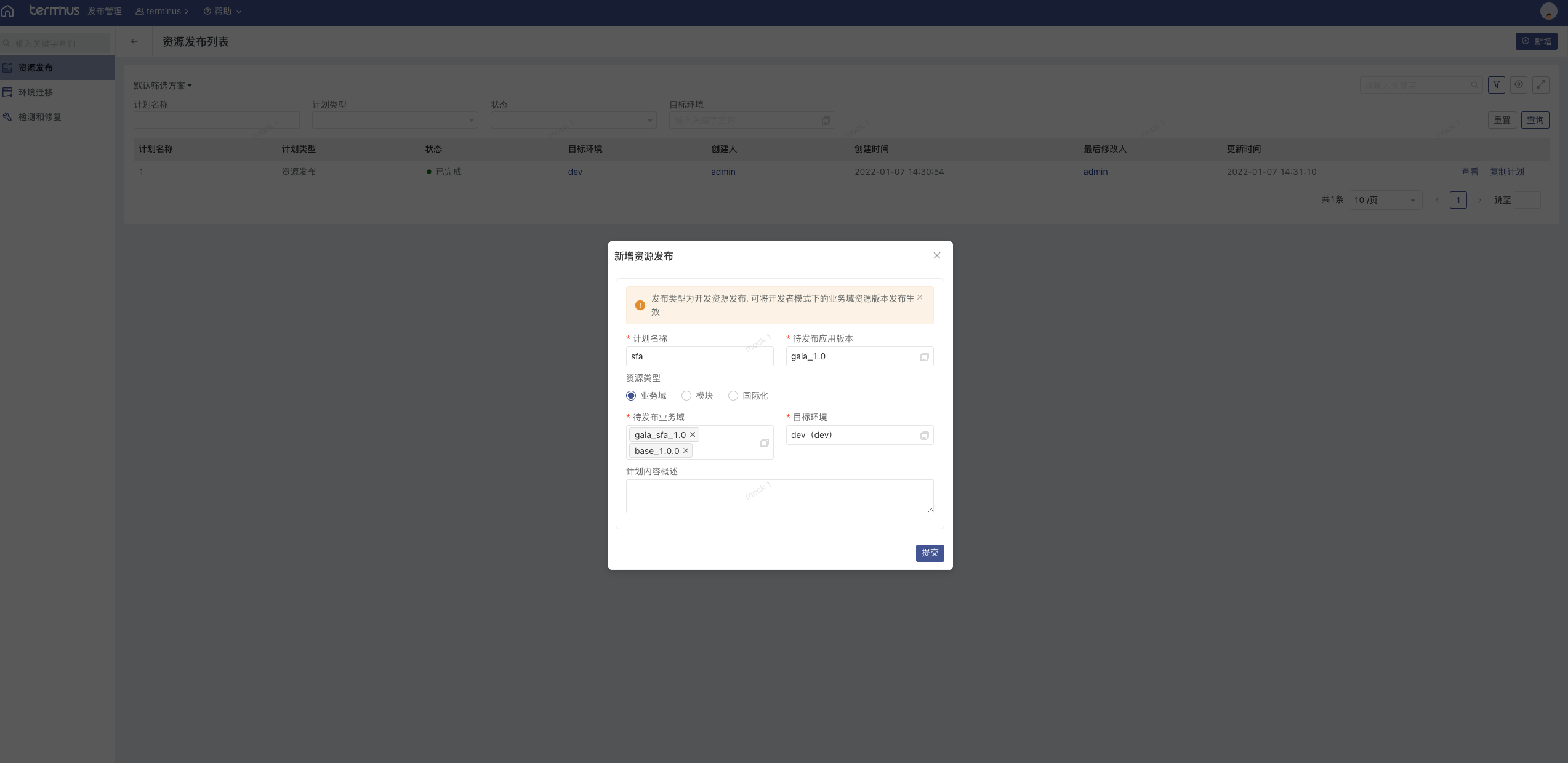1568x763 pixels.
Task: Open selector icon in 待发布应用版本 field
Action: (924, 357)
